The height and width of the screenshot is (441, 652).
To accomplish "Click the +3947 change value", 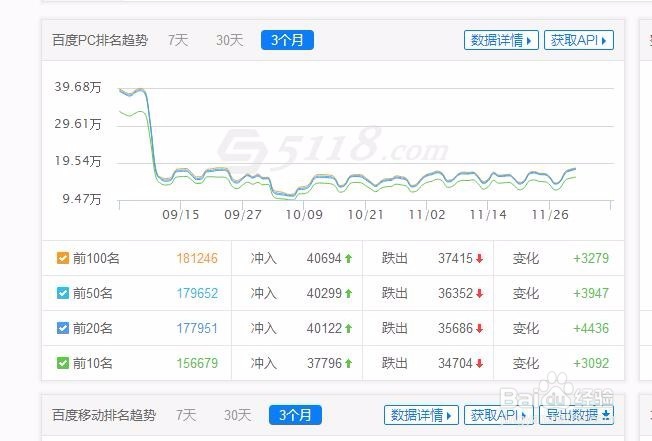I will [x=591, y=293].
